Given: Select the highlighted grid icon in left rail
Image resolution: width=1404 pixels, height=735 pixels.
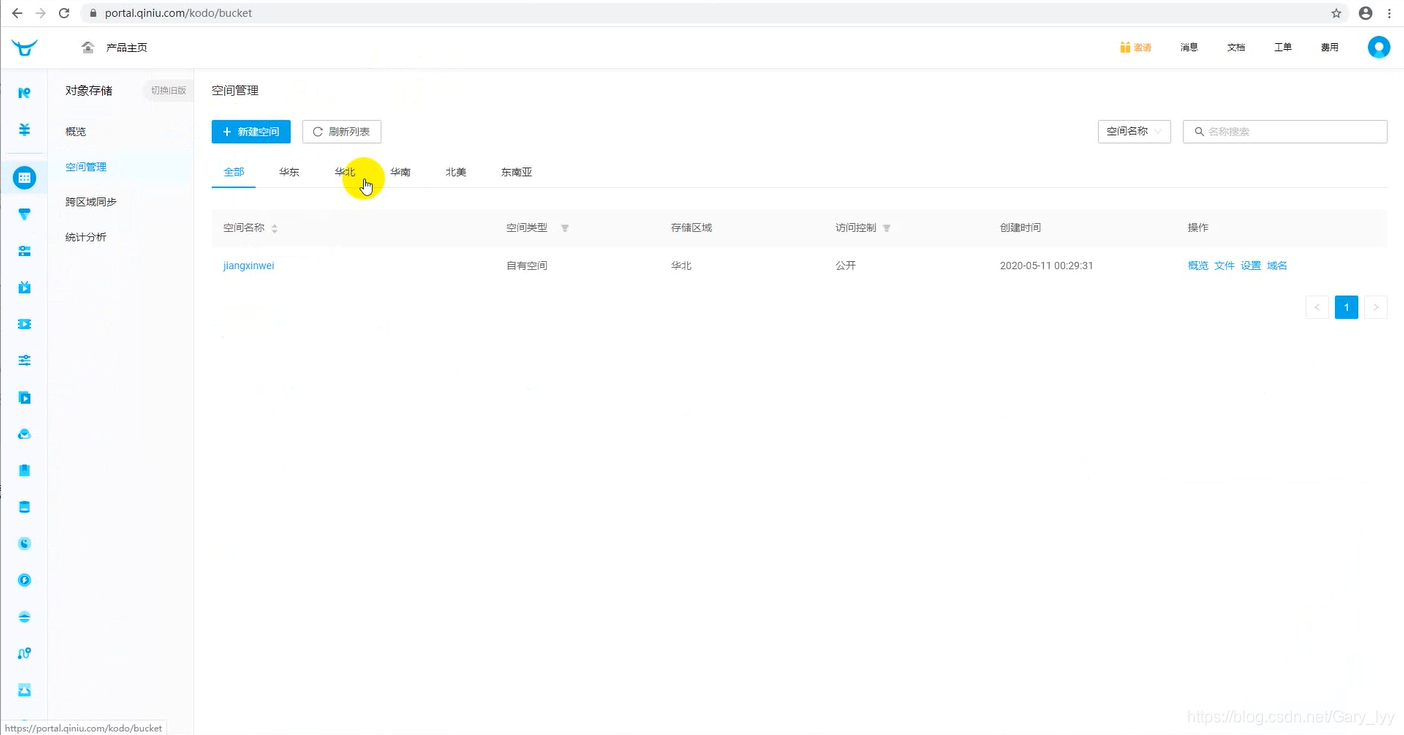Looking at the screenshot, I should coord(25,178).
